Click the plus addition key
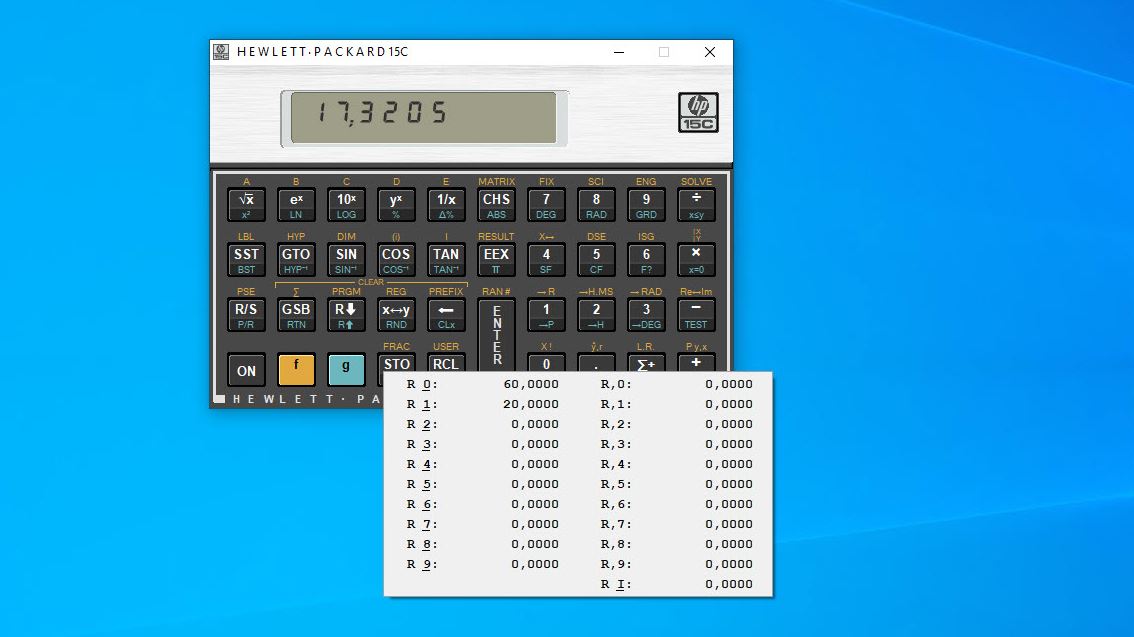This screenshot has width=1134, height=637. 696,363
